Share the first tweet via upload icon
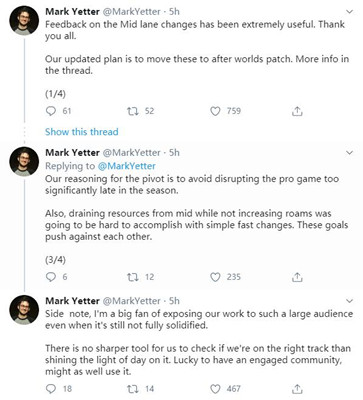 [x=297, y=111]
